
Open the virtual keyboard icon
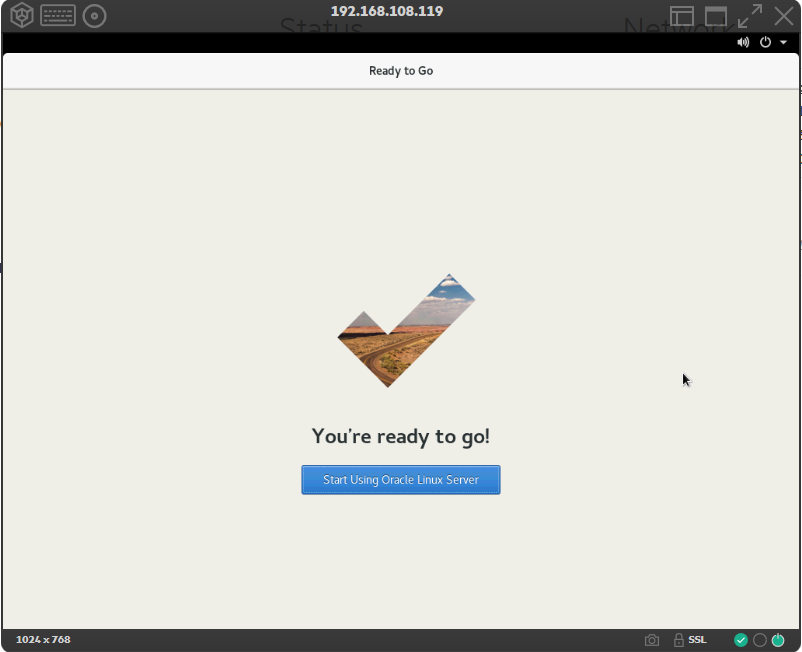(58, 15)
